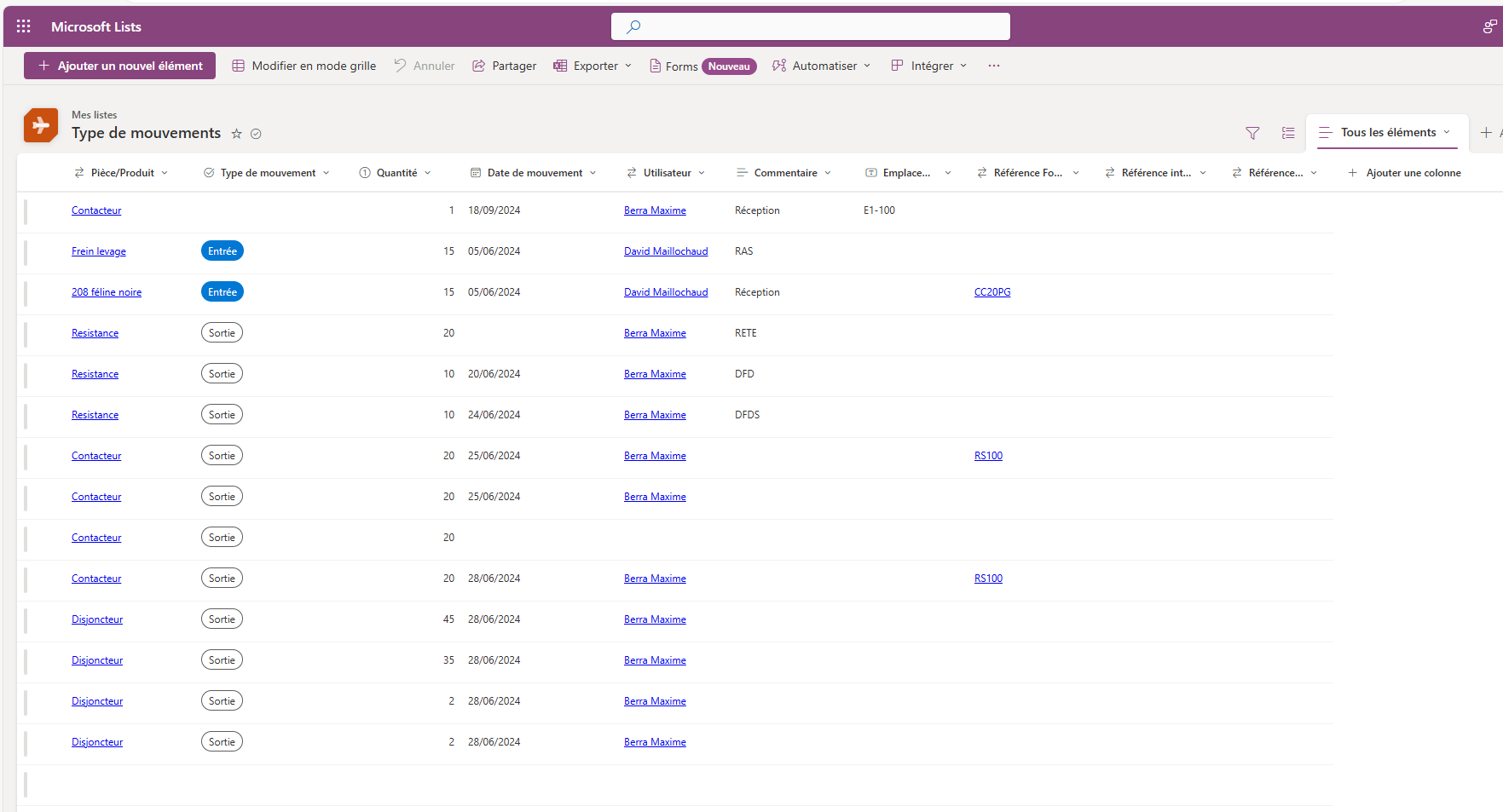This screenshot has width=1503, height=812.
Task: Click Ajouter un nouvel élément button
Action: click(x=119, y=66)
